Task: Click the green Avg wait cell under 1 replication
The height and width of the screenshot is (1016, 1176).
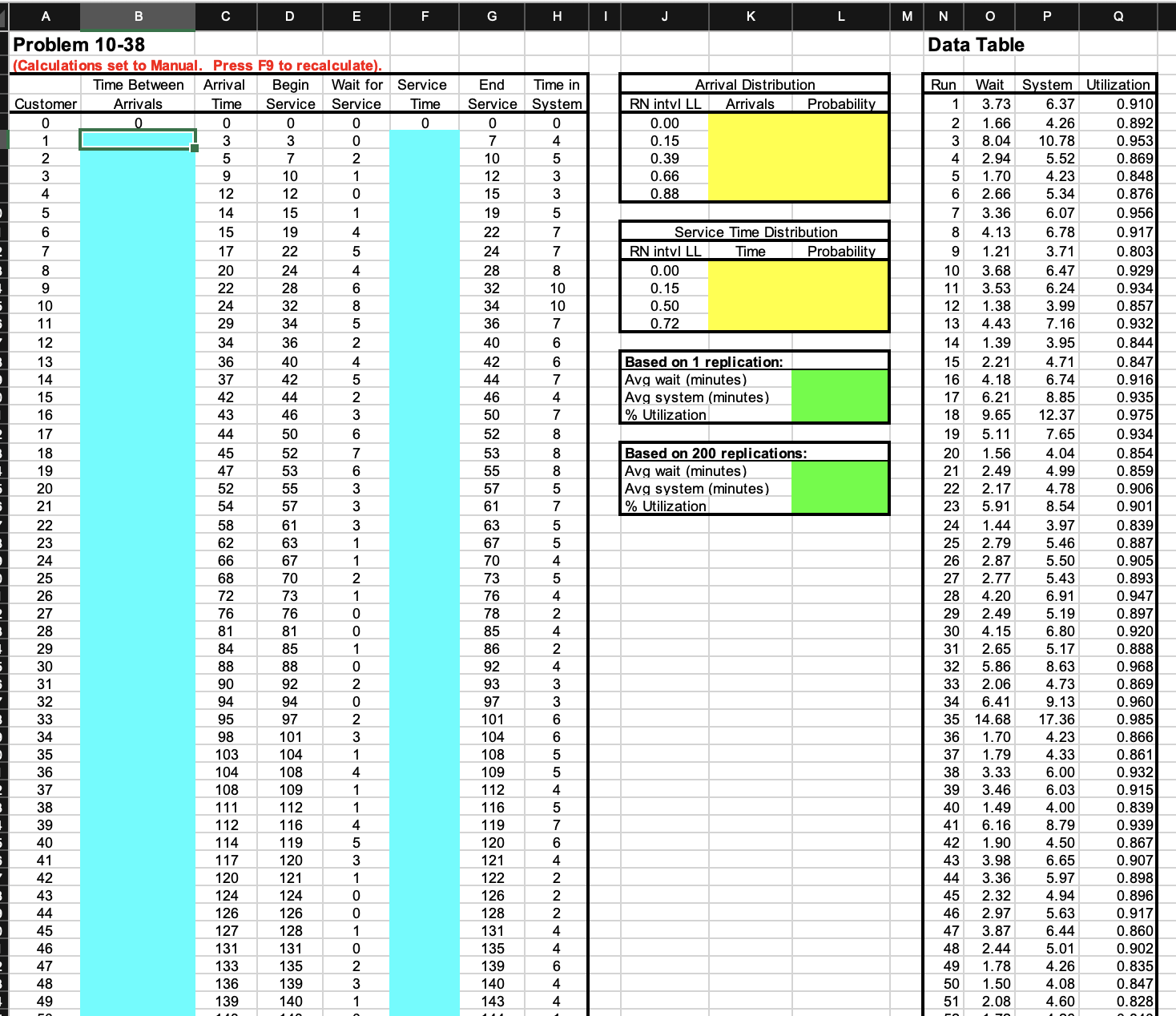Action: pos(840,380)
